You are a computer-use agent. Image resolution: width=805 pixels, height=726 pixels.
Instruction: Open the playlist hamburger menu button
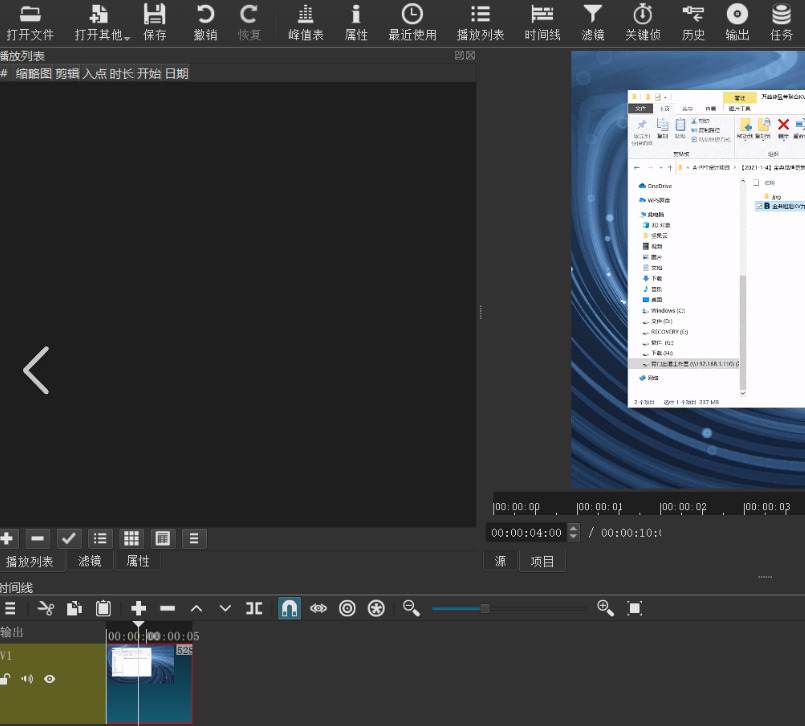pos(194,539)
